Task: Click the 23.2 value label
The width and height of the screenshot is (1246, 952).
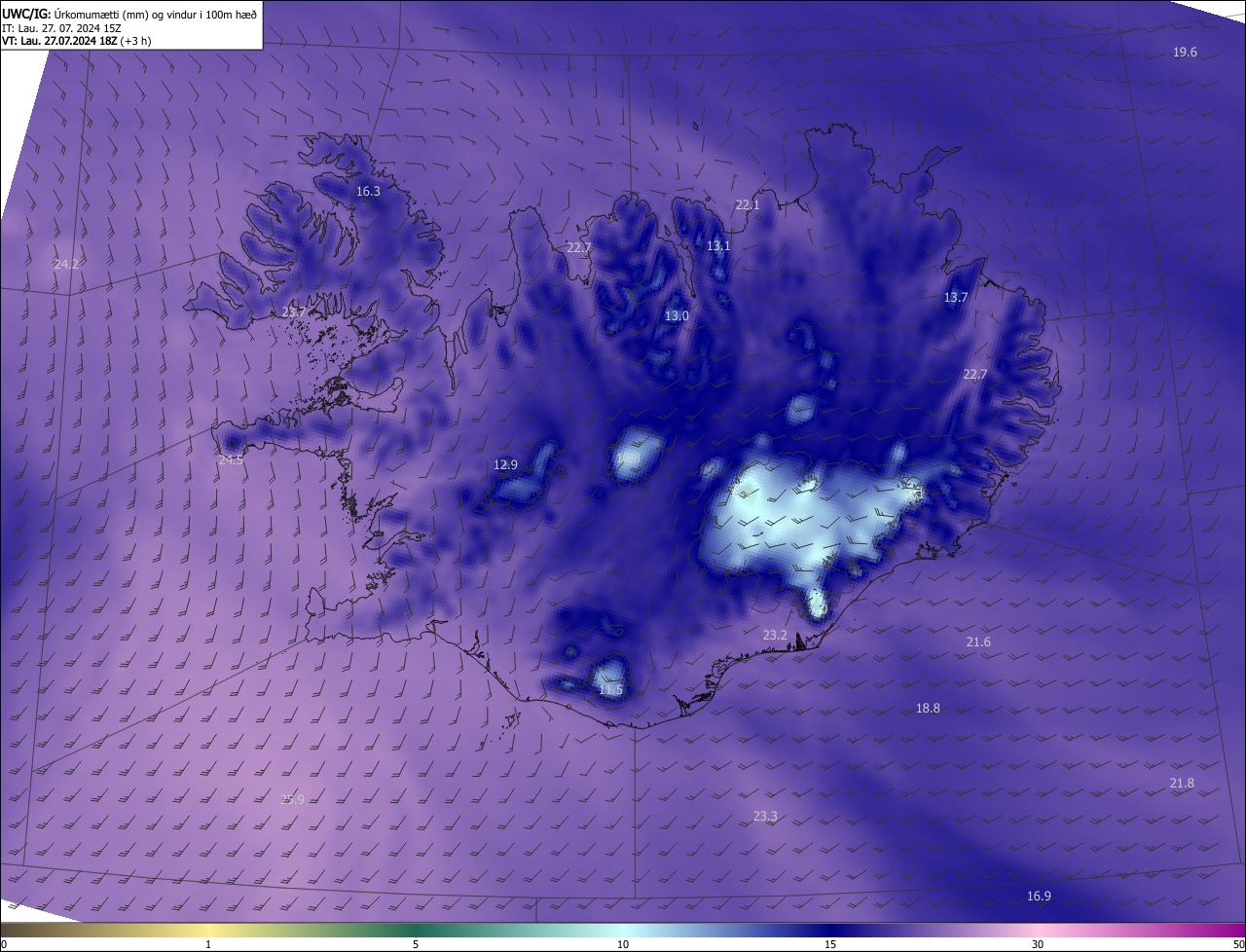Action: (x=775, y=635)
